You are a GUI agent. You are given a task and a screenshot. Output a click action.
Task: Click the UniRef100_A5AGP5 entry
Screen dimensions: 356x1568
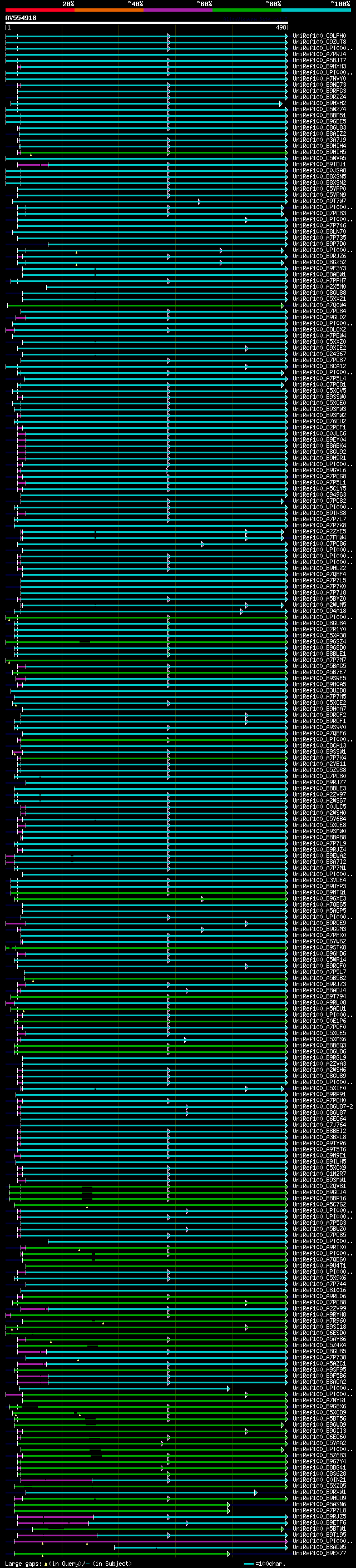pos(319,911)
